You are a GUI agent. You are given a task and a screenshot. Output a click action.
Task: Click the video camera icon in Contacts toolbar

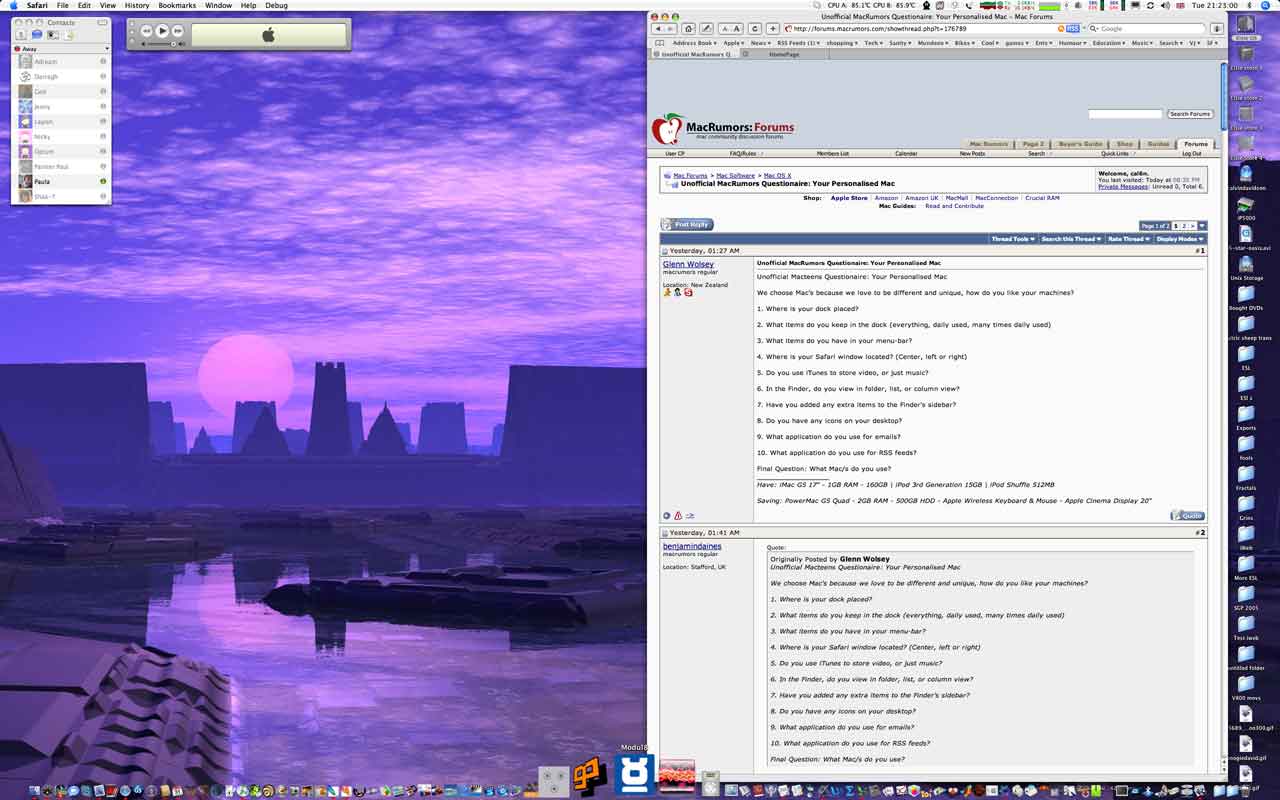pyautogui.click(x=53, y=35)
